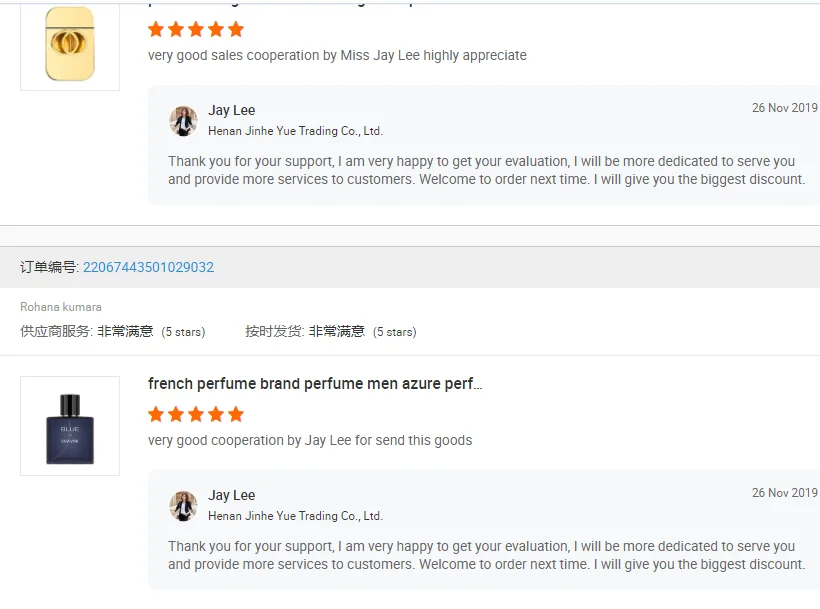Open order number 22067443501029032
820x609 pixels.
coord(148,267)
